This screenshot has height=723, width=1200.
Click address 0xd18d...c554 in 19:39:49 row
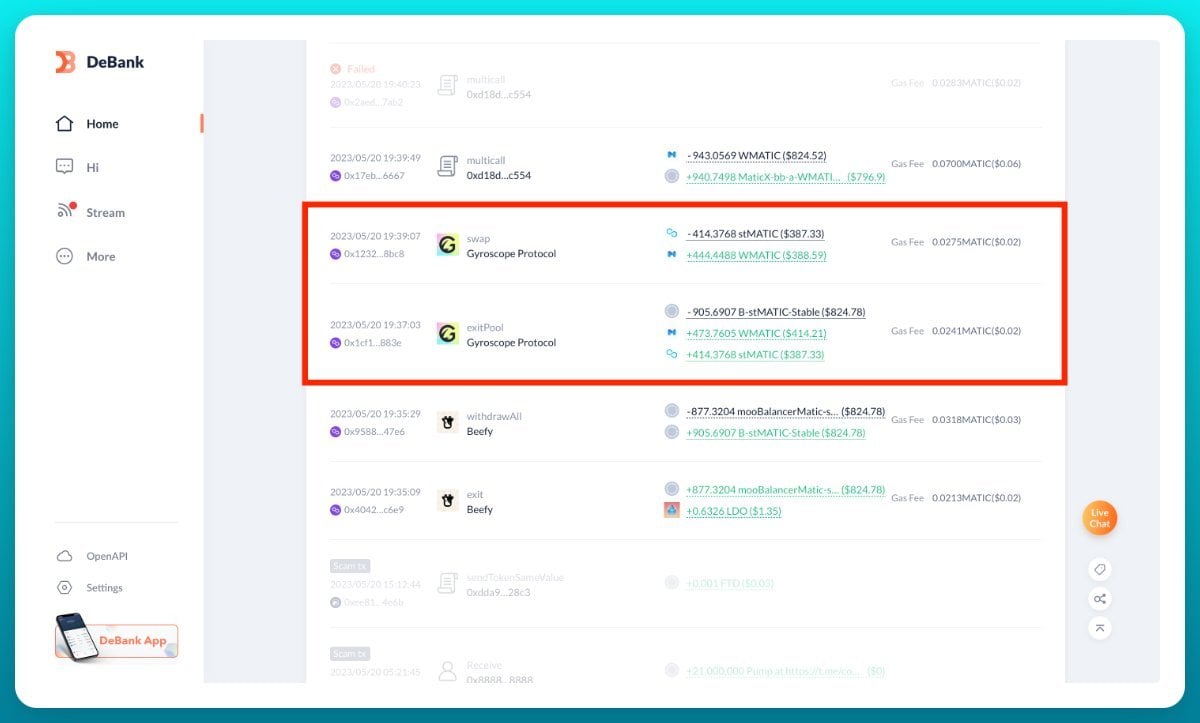(x=499, y=175)
